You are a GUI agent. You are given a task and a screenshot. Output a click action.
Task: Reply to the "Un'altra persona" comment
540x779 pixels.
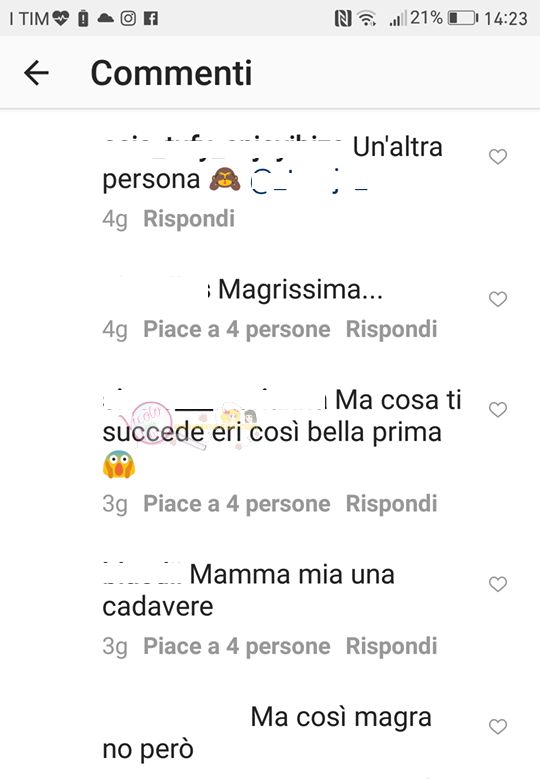(189, 219)
